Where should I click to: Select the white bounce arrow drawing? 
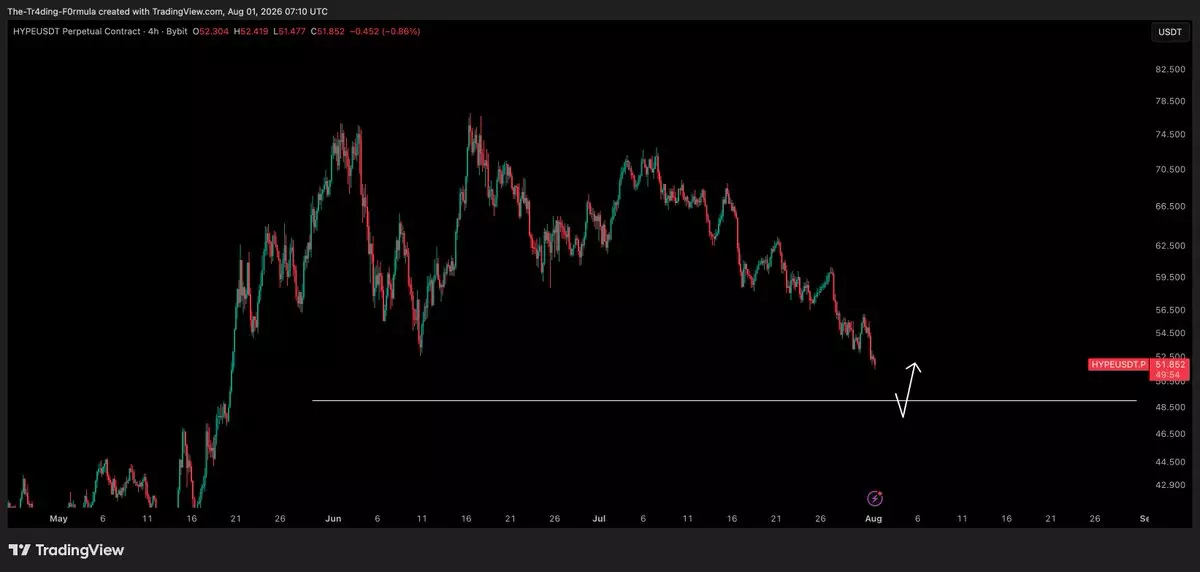coord(909,389)
